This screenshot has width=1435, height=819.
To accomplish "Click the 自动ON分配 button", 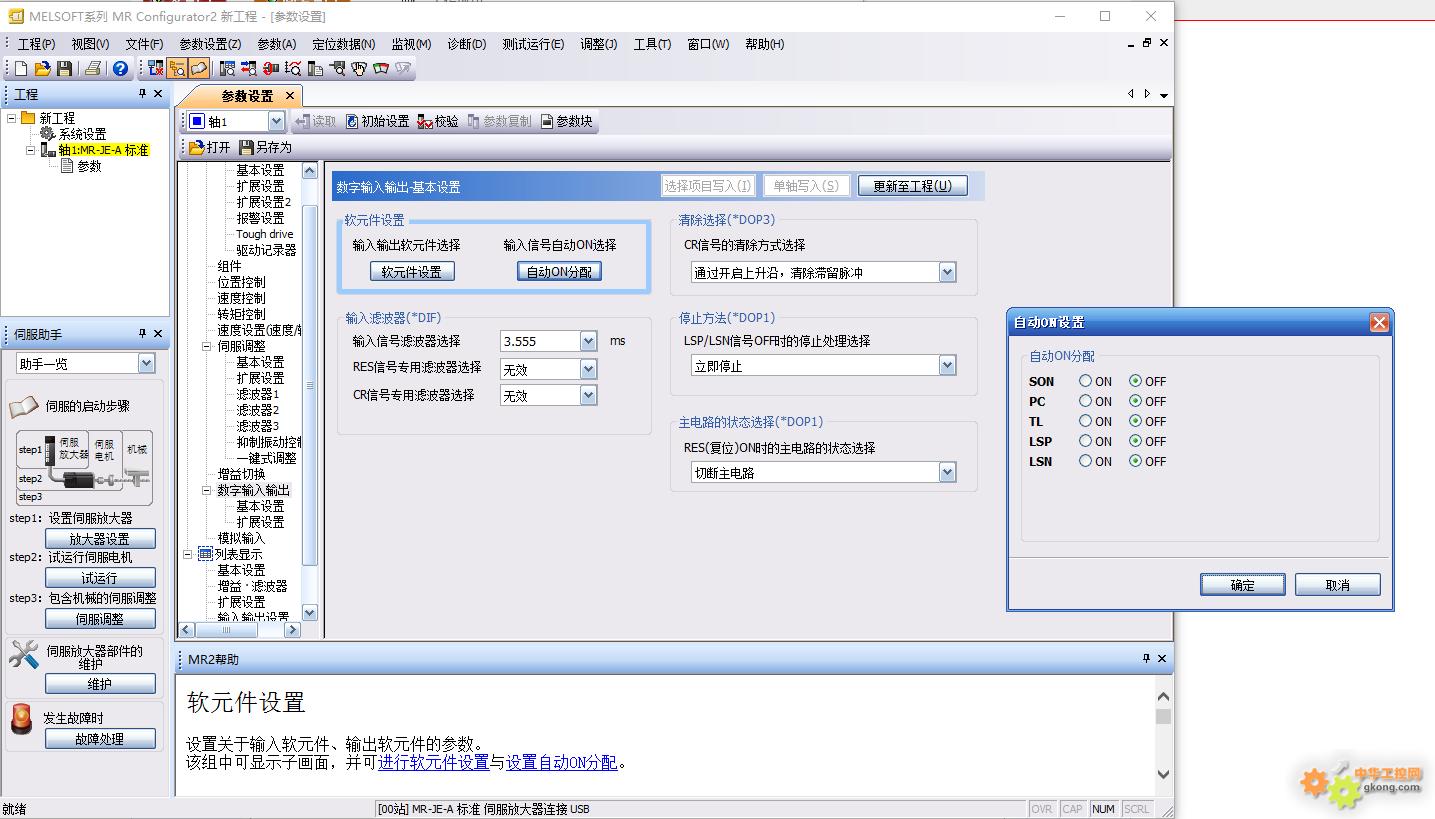I will pyautogui.click(x=559, y=271).
